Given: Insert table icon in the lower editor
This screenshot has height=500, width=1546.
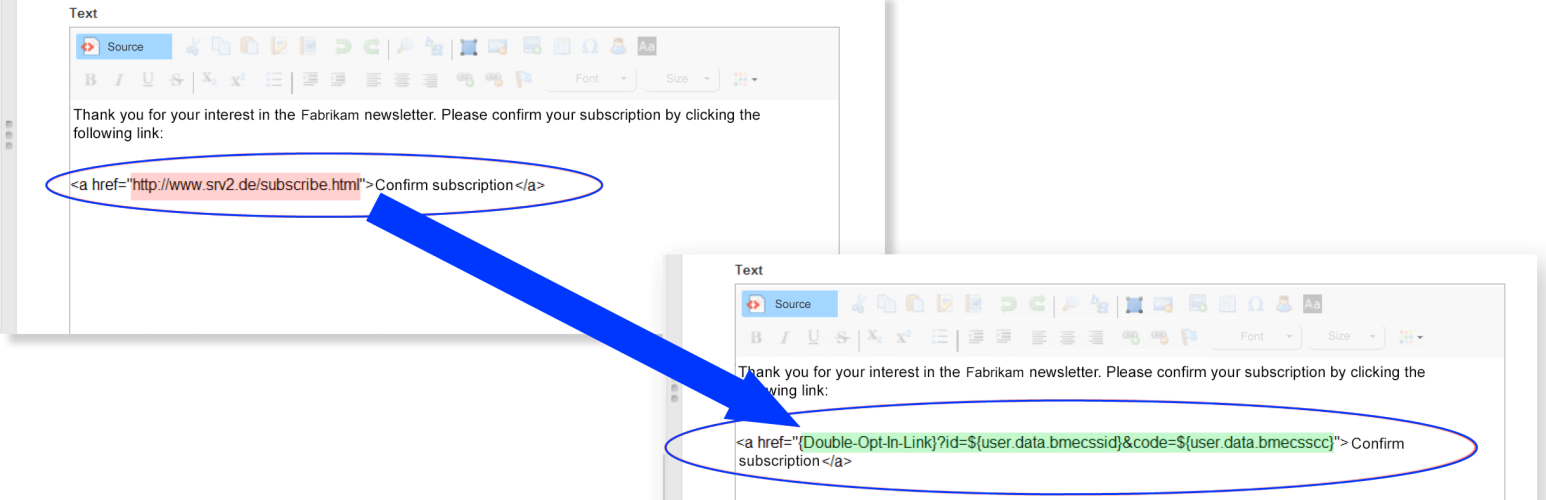Looking at the screenshot, I should point(1229,304).
